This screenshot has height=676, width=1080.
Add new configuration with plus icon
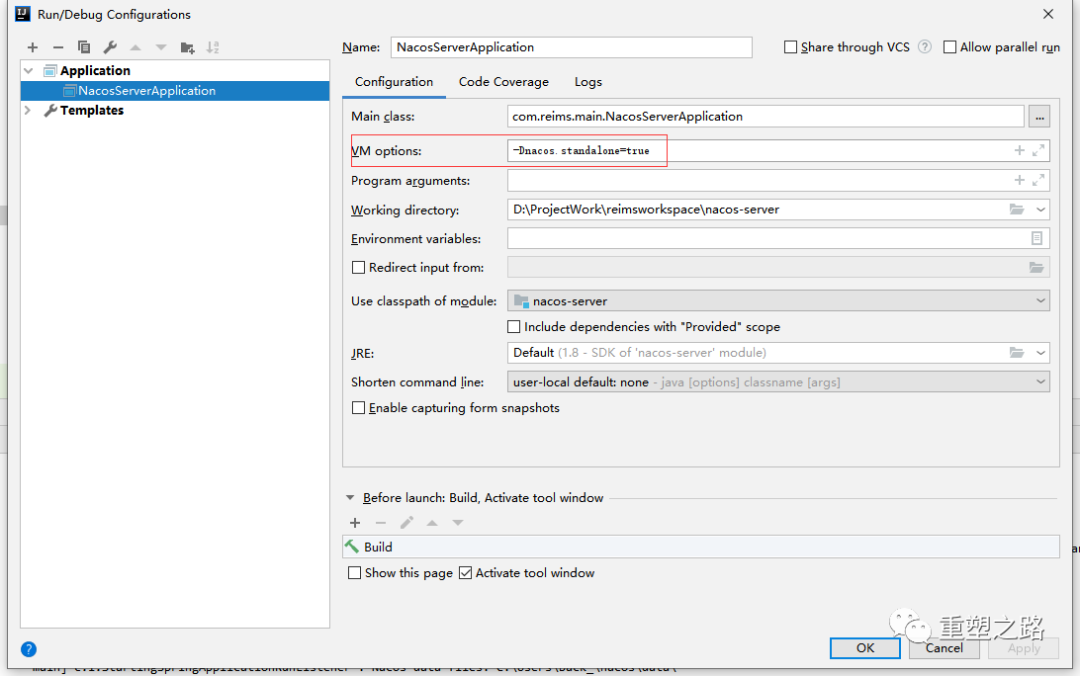pyautogui.click(x=32, y=48)
